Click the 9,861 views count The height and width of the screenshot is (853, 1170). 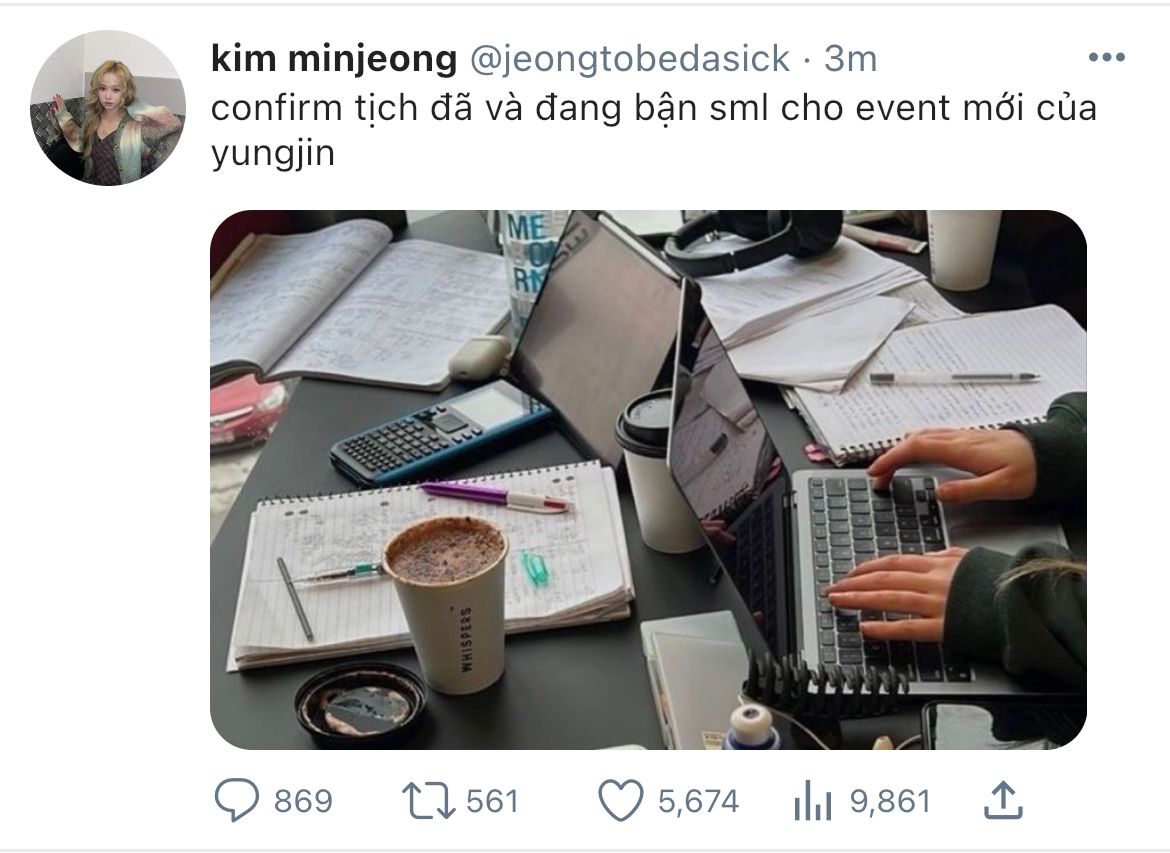pyautogui.click(x=890, y=801)
